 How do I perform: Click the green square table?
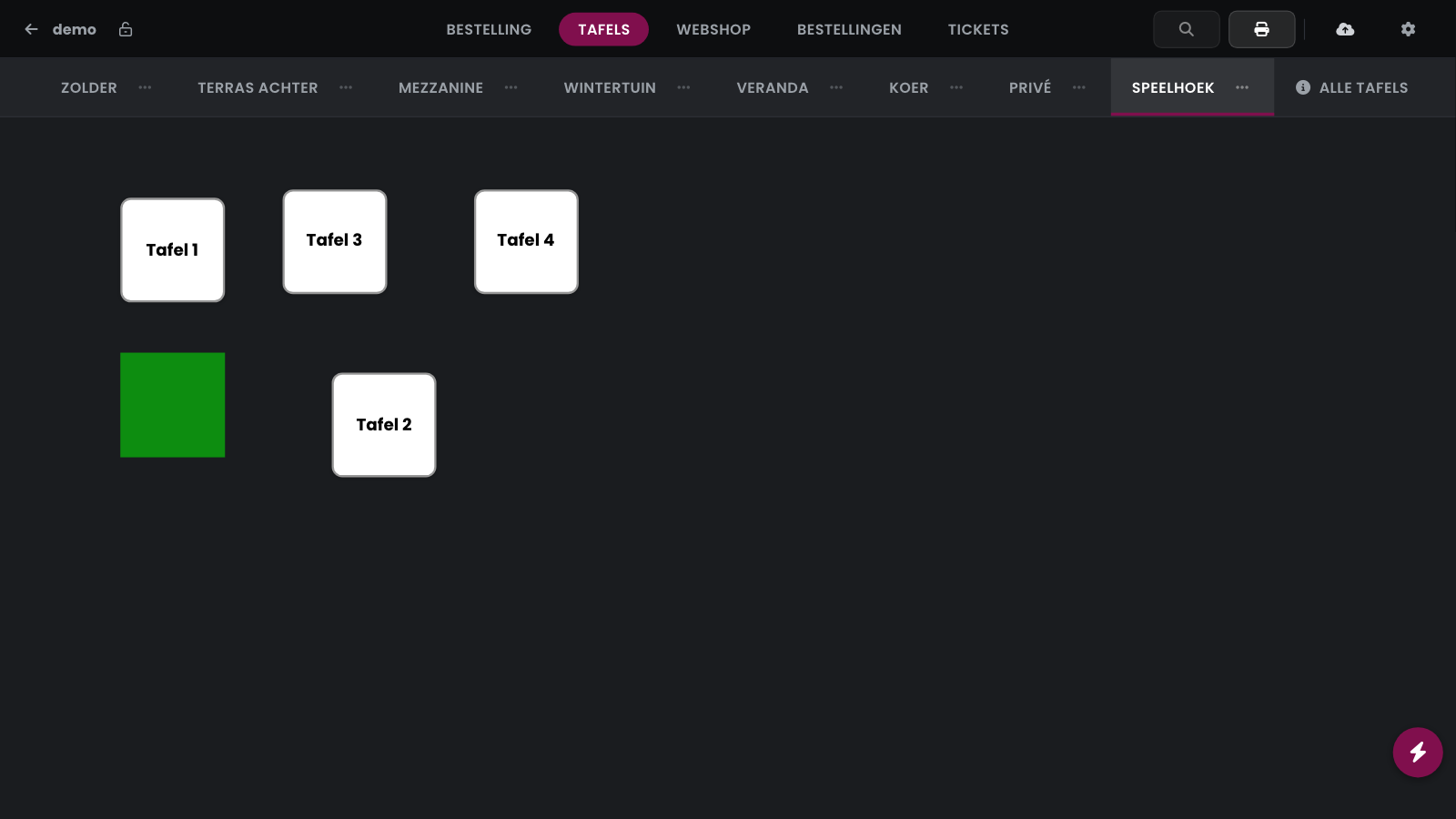(x=172, y=405)
